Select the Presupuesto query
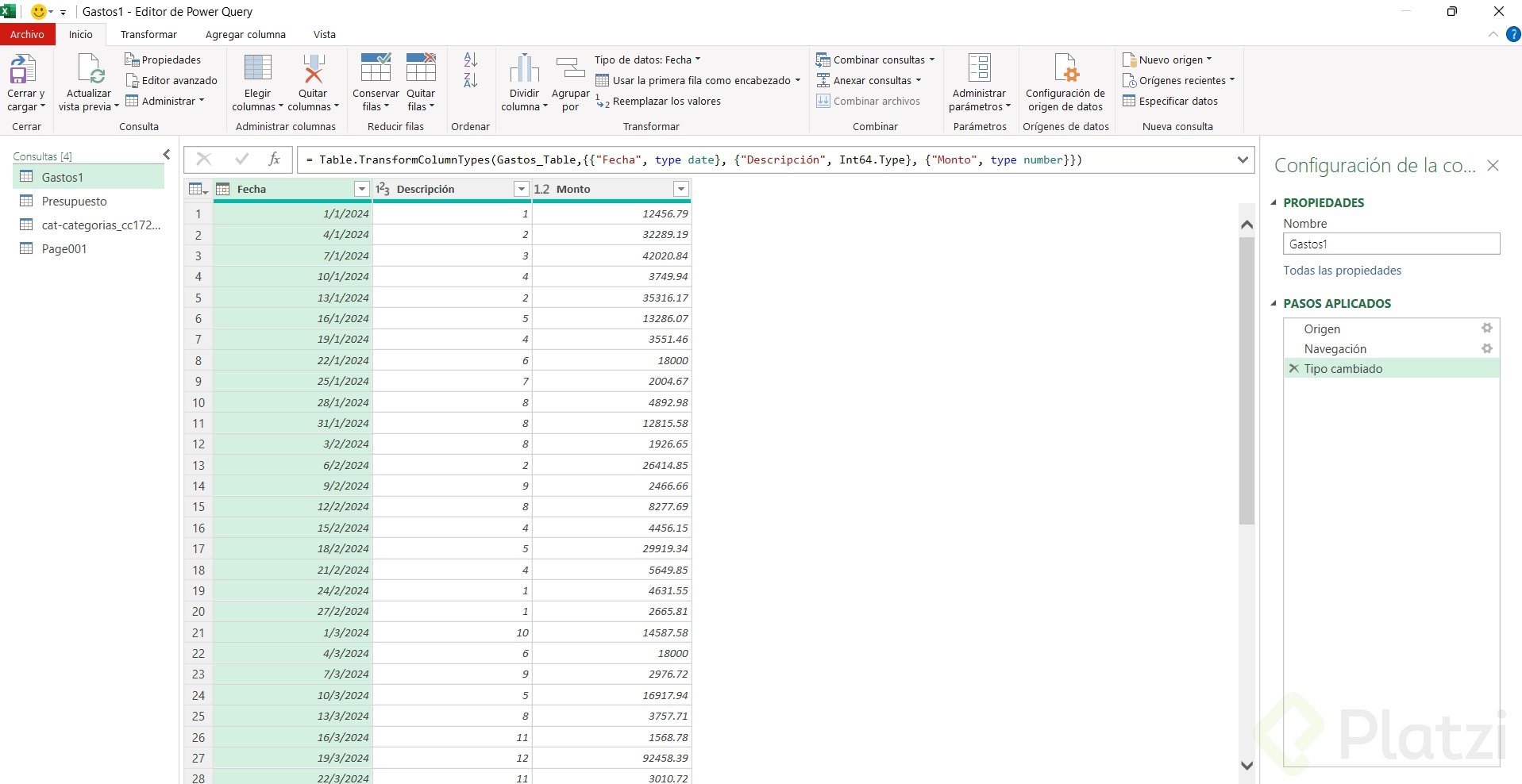Screen dimensions: 1522x784 pos(74,202)
